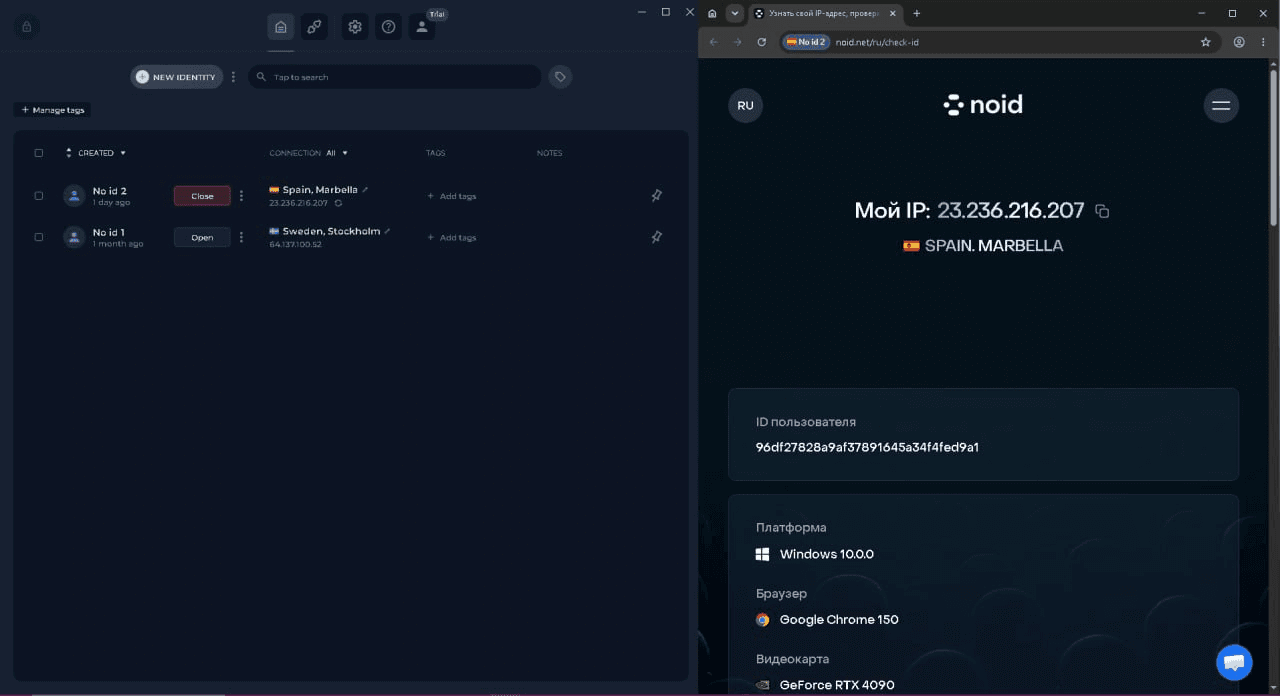The image size is (1280, 696).
Task: Click user ID hash 96df27828a9af... text
Action: (867, 447)
